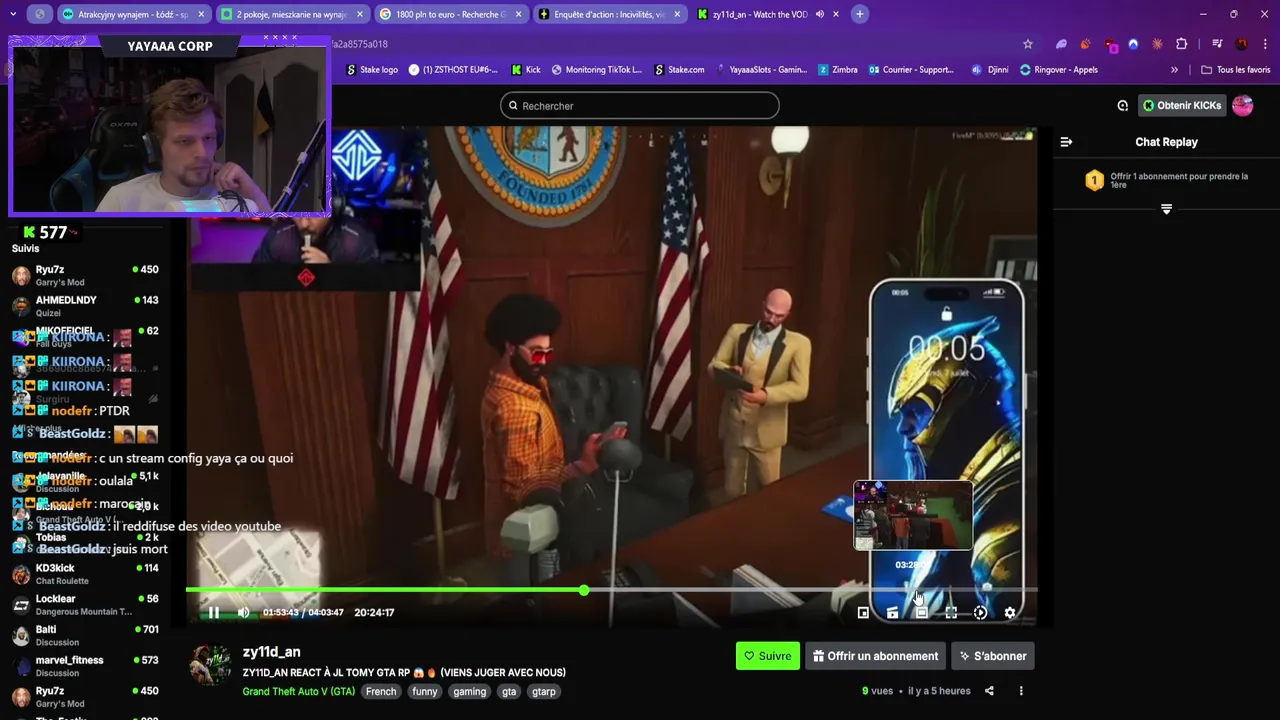Open Ryu7z Garry's Mod channel at top
Image resolution: width=1280 pixels, height=720 pixels.
pos(85,275)
